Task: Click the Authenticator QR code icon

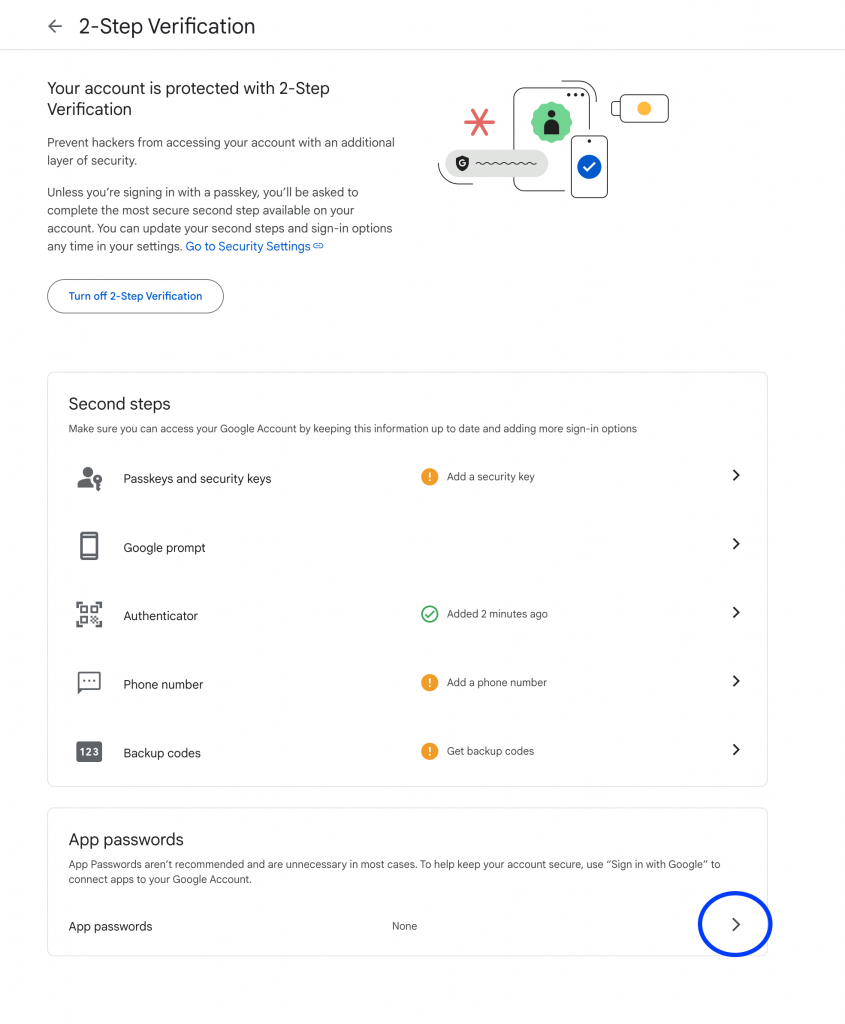Action: click(x=89, y=615)
